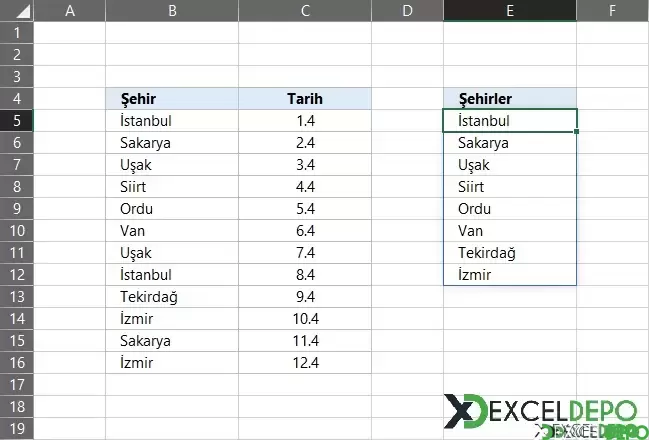Click the Ordu cell in the Şehir column
The image size is (649, 440).
point(172,209)
